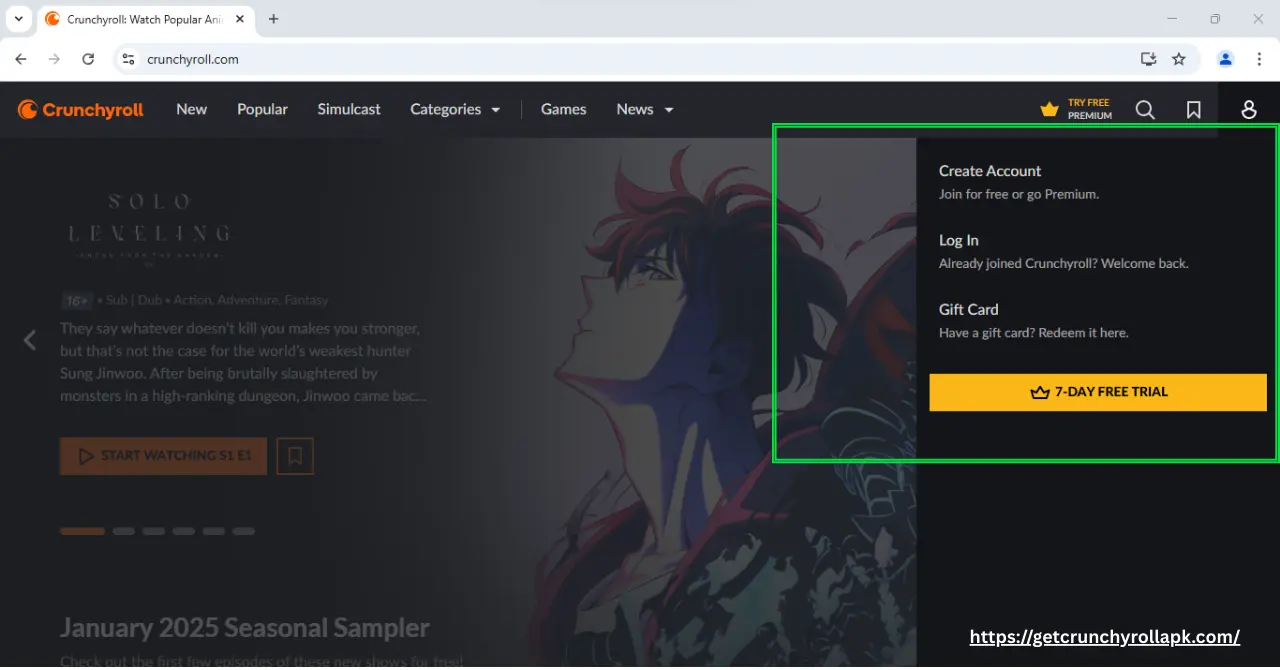The image size is (1280, 670).
Task: Click January 2025 Seasonal Sampler heading
Action: pyautogui.click(x=245, y=628)
